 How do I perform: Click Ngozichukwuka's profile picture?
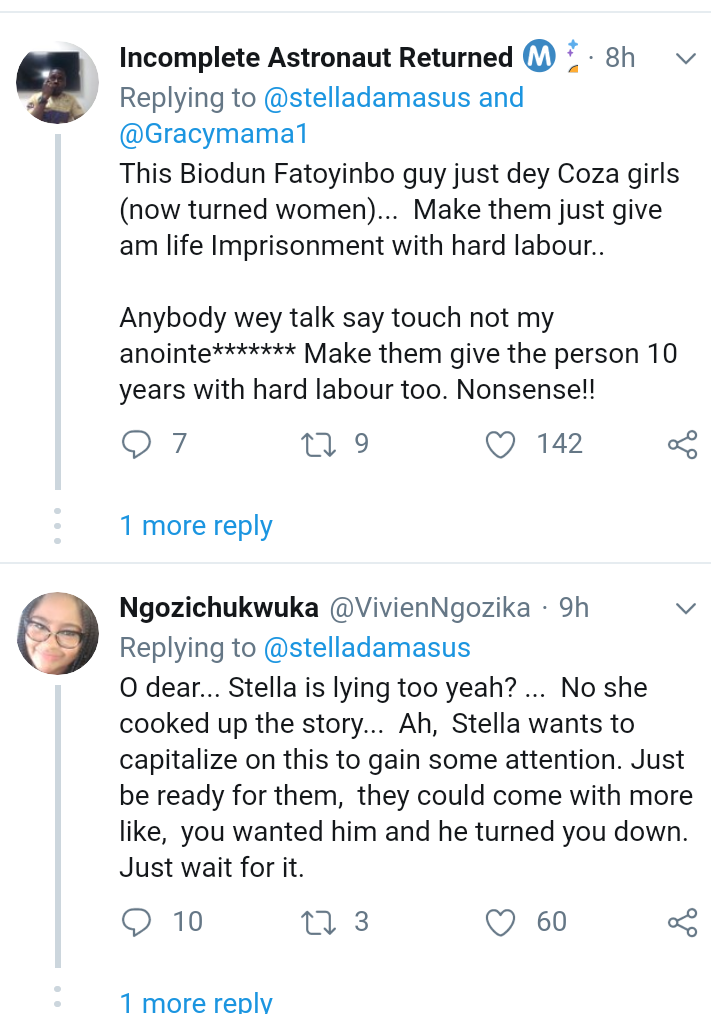point(58,633)
